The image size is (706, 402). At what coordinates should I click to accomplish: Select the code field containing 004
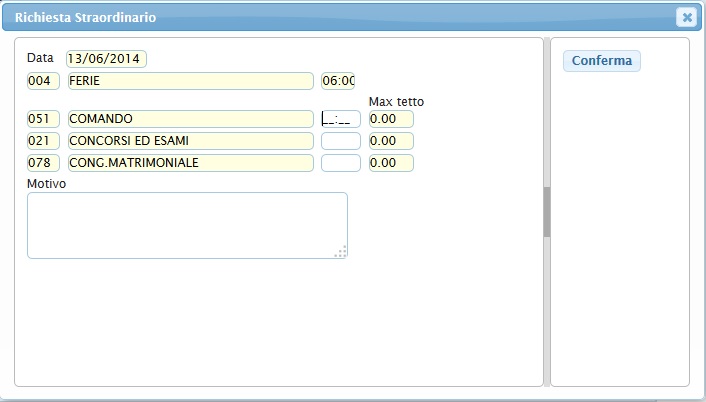(x=44, y=81)
